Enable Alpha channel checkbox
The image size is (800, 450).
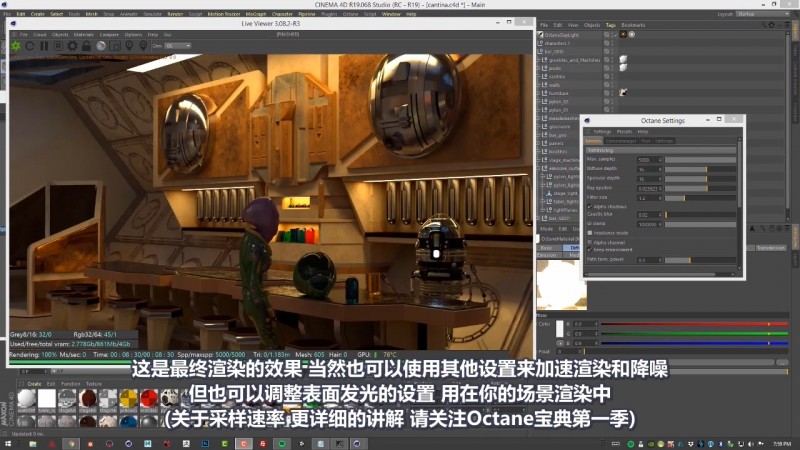point(590,242)
